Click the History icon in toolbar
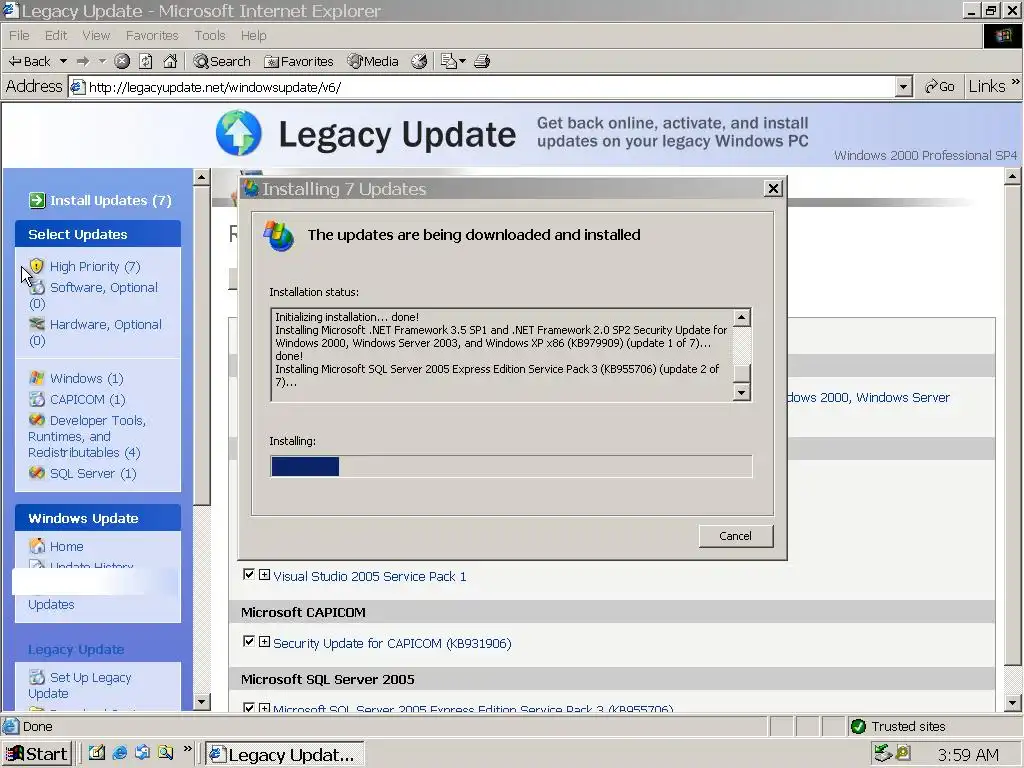 click(x=419, y=61)
